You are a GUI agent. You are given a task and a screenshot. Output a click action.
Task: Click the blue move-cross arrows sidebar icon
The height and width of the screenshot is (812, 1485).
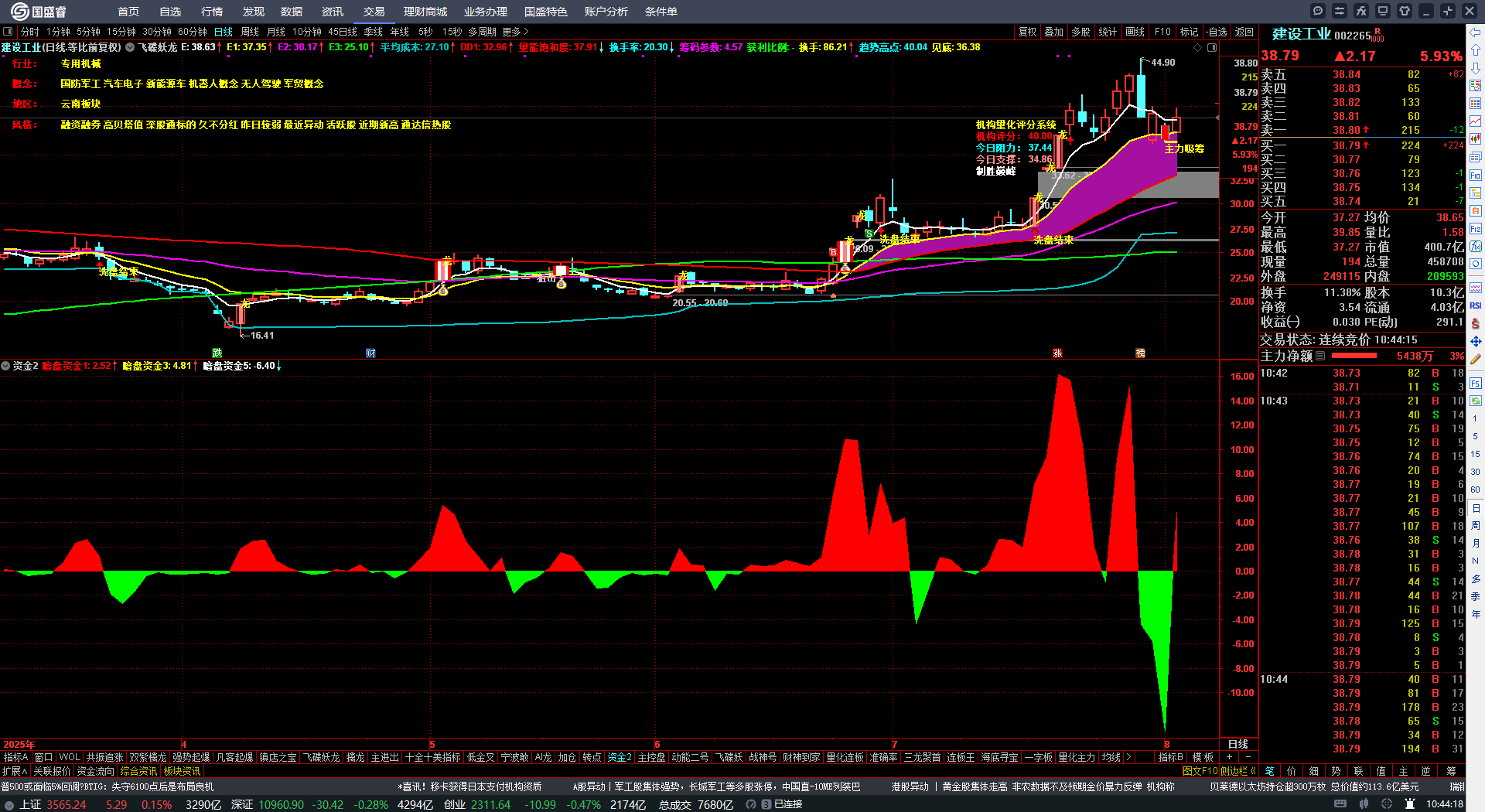(x=1476, y=341)
